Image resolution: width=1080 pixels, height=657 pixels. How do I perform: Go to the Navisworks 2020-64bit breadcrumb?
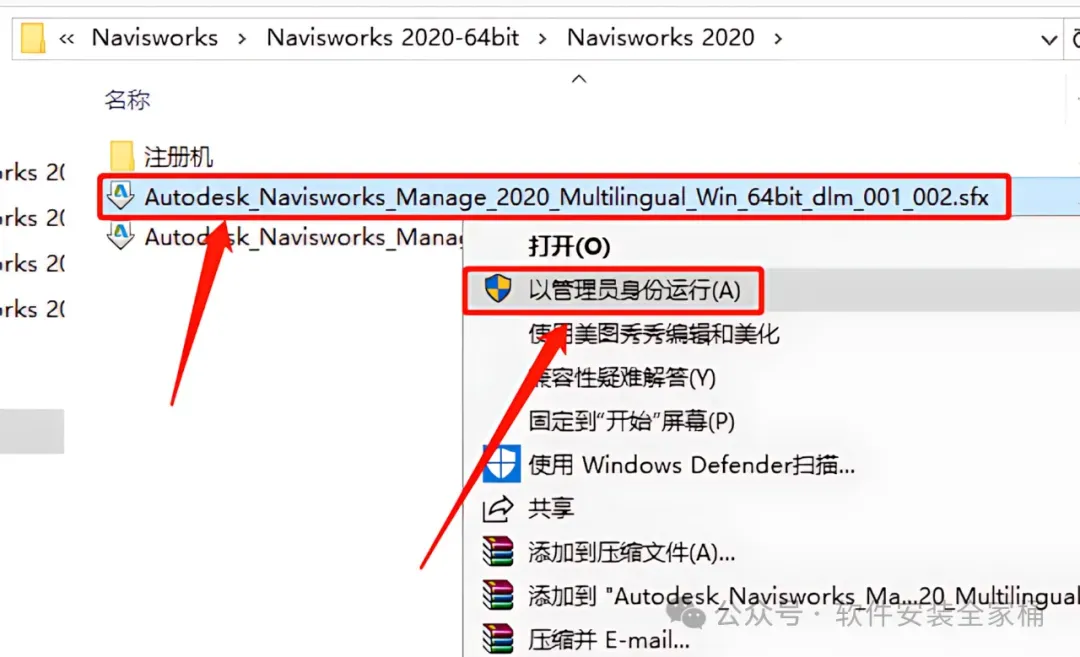click(393, 37)
